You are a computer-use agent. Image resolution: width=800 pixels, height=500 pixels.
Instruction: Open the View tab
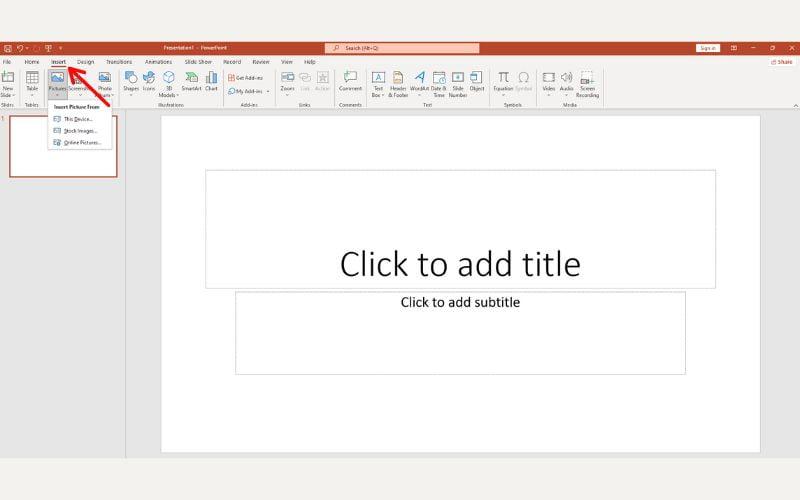click(x=287, y=62)
